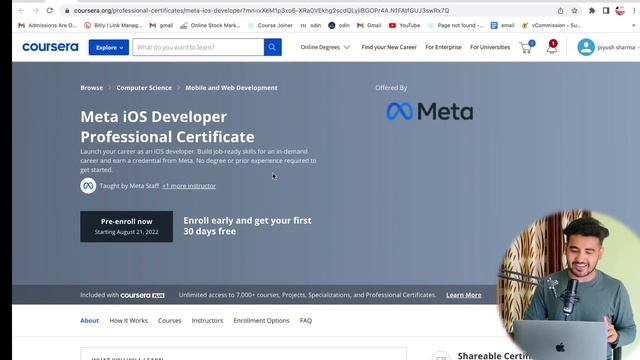Expand Online Degrees menu
Viewport: 640px width, 360px height.
pyautogui.click(x=325, y=47)
